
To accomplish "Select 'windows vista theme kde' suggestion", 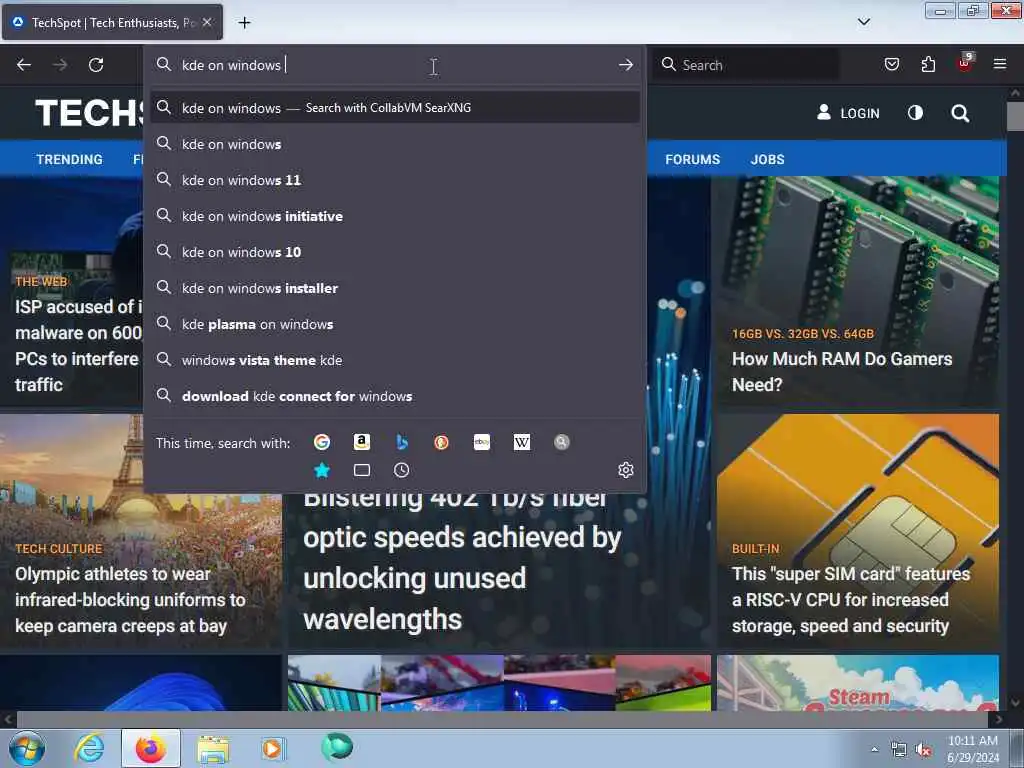I will (395, 360).
